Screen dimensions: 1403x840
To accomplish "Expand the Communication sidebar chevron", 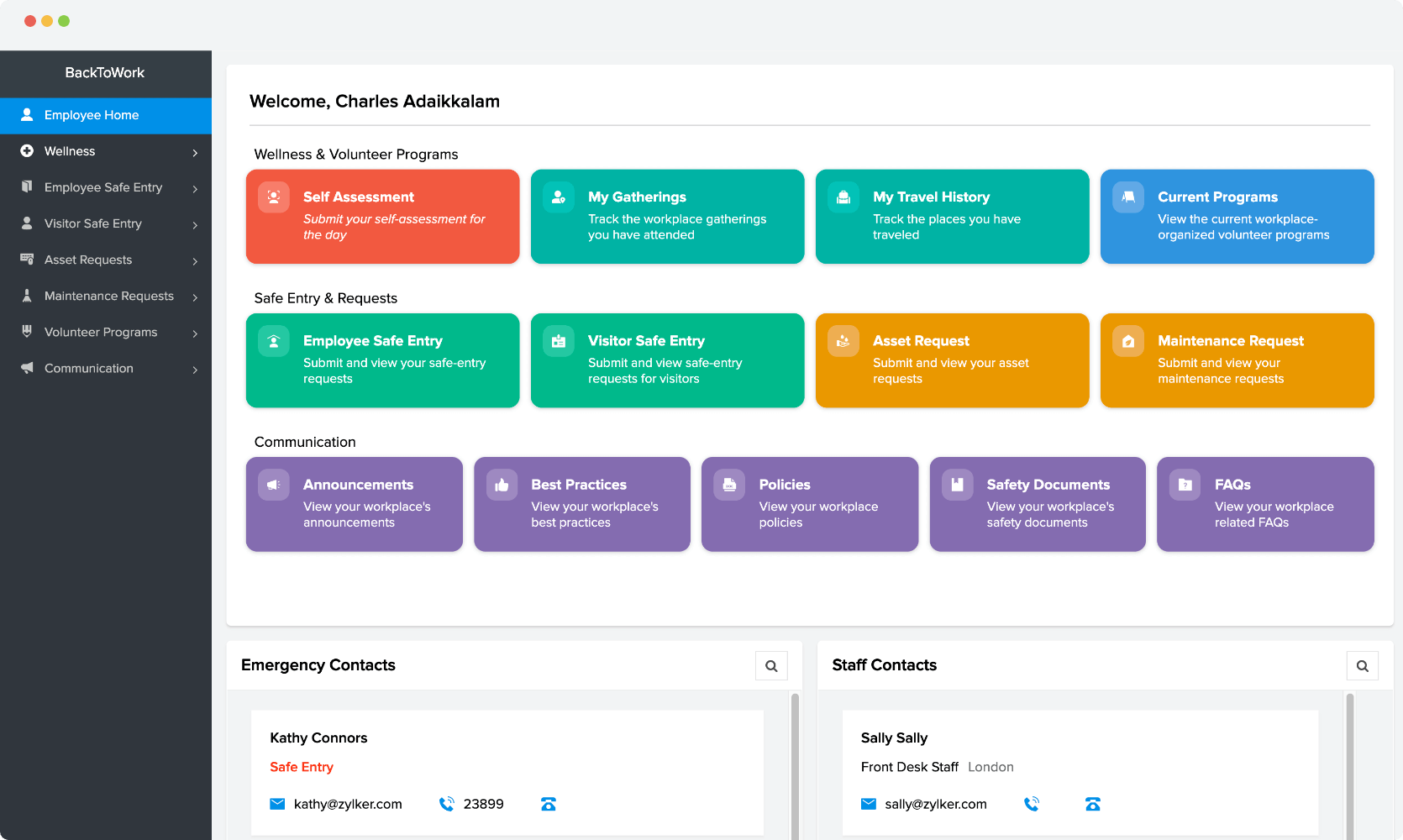I will [x=195, y=370].
